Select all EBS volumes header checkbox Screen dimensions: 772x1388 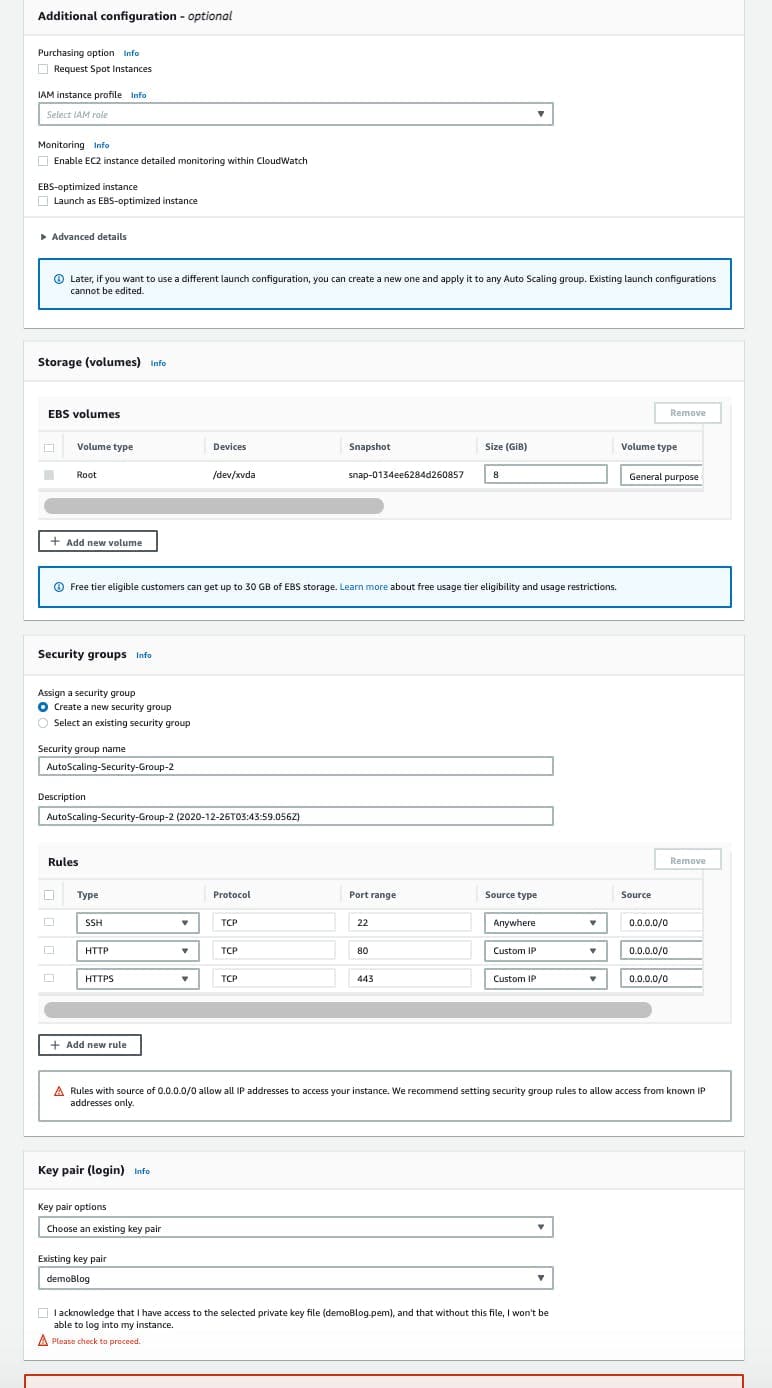click(49, 447)
